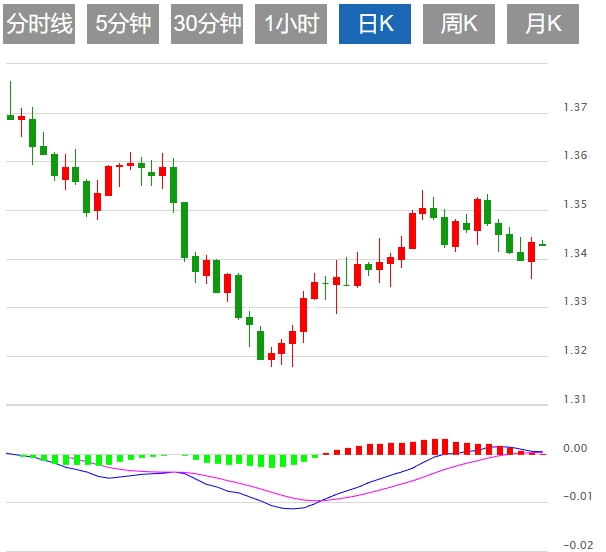606x552 pixels.
Task: Click the long green candle dropping to 1.34
Action: click(x=184, y=228)
